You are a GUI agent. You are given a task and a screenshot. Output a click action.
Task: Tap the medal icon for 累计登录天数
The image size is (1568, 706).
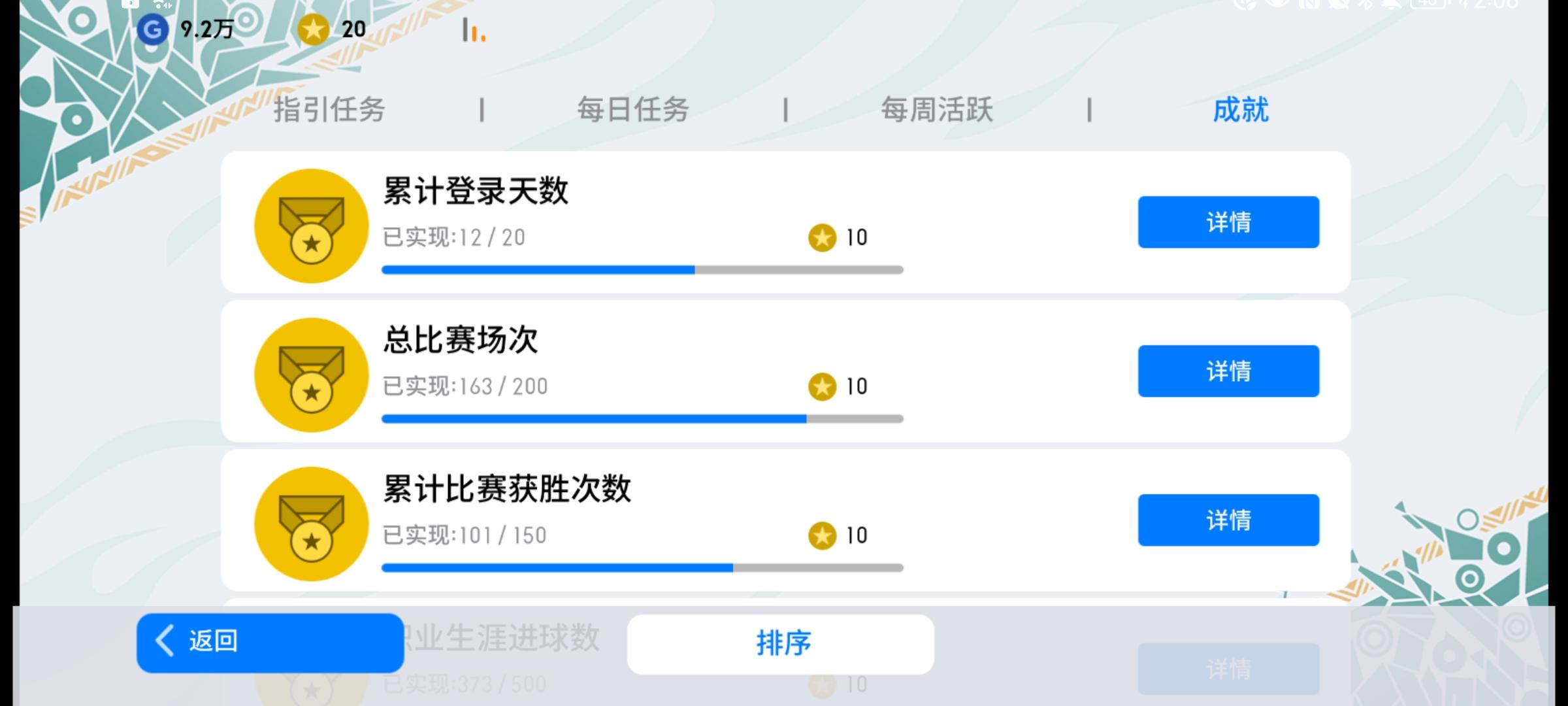point(312,226)
